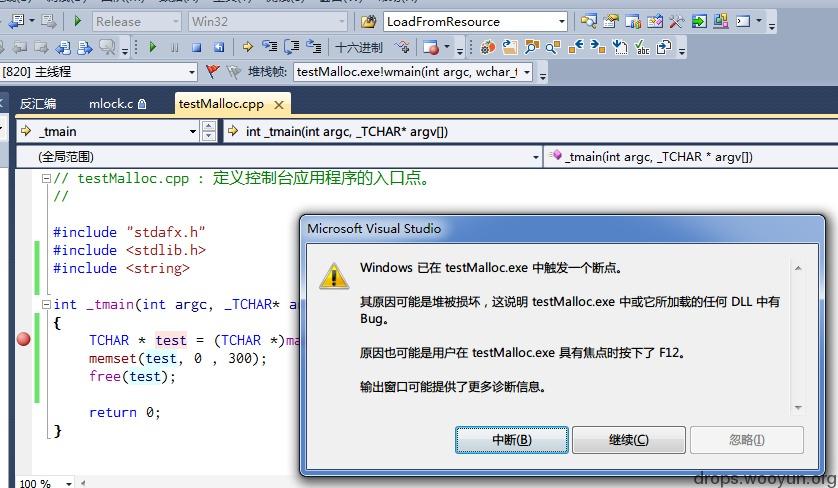Click the Visual Assist tomato options icon
Viewport: 838px width, 488px height.
[x=487, y=48]
